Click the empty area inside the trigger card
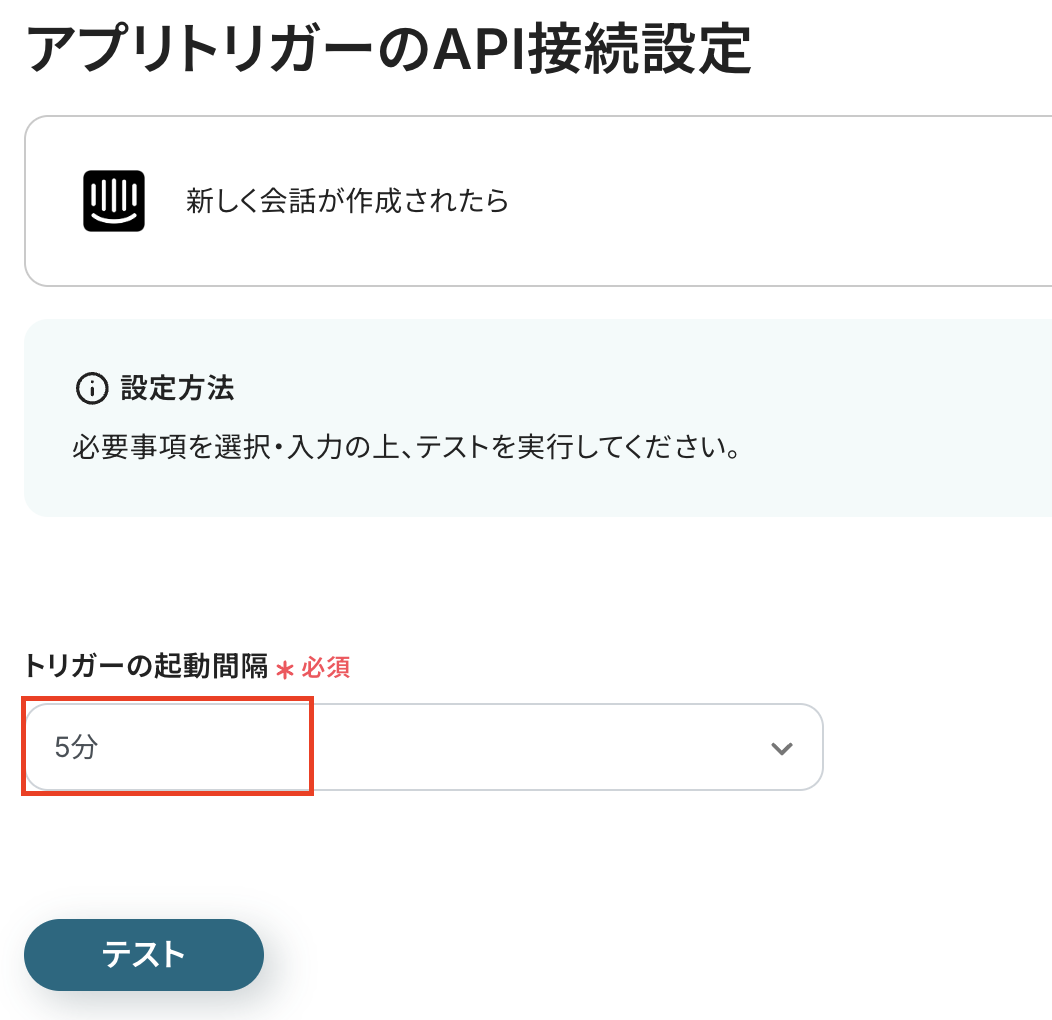Viewport: 1052px width, 1020px height. click(780, 201)
